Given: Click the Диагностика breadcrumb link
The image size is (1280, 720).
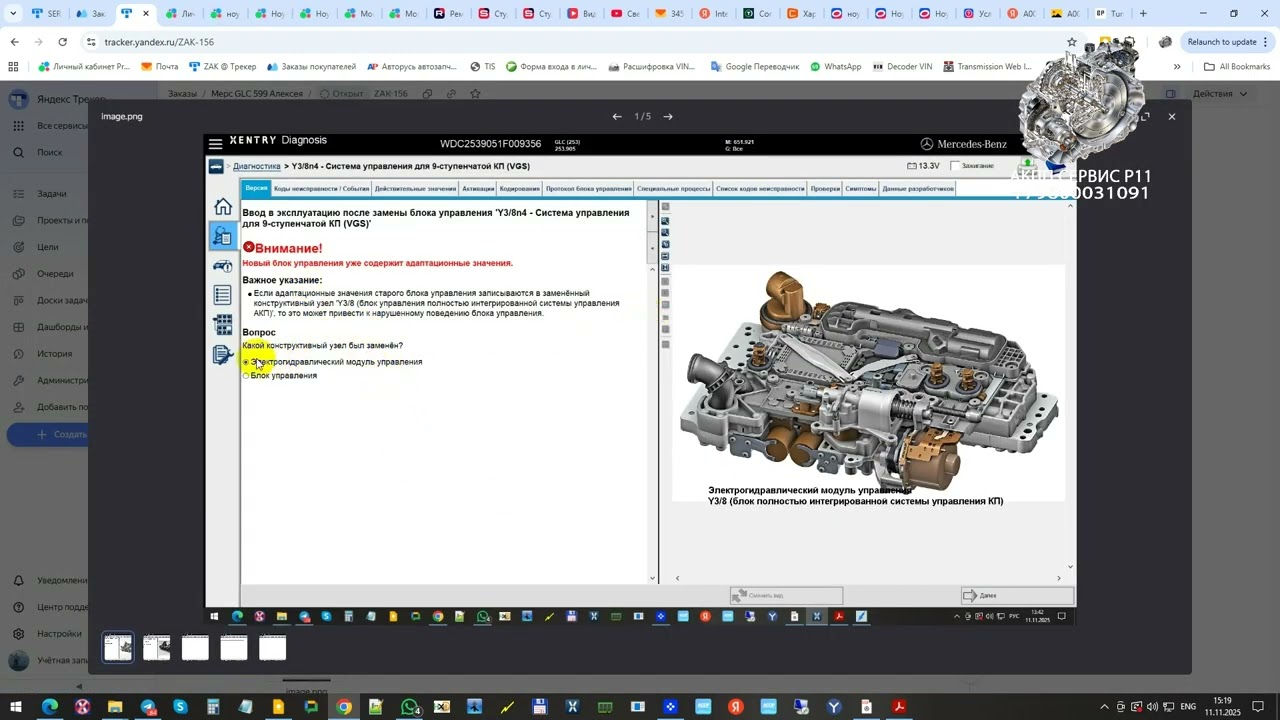Looking at the screenshot, I should click(x=257, y=166).
